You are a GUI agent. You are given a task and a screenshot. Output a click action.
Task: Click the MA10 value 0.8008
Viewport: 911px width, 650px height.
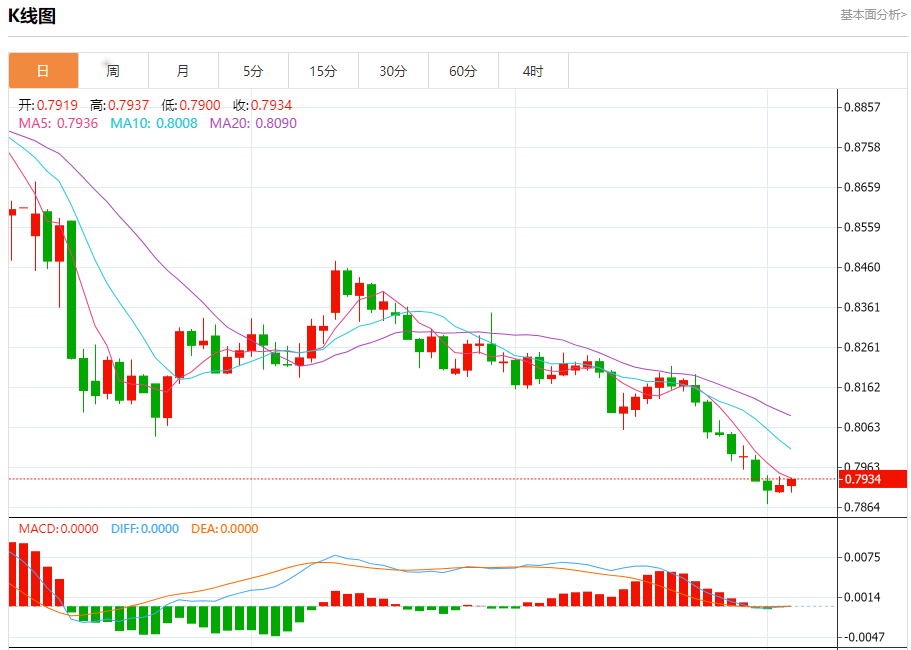pyautogui.click(x=177, y=123)
